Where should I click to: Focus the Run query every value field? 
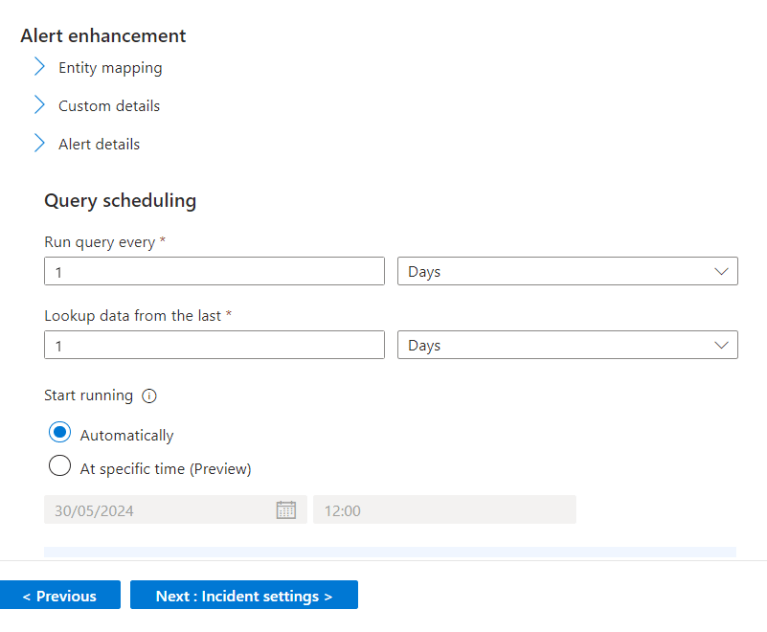click(x=214, y=271)
